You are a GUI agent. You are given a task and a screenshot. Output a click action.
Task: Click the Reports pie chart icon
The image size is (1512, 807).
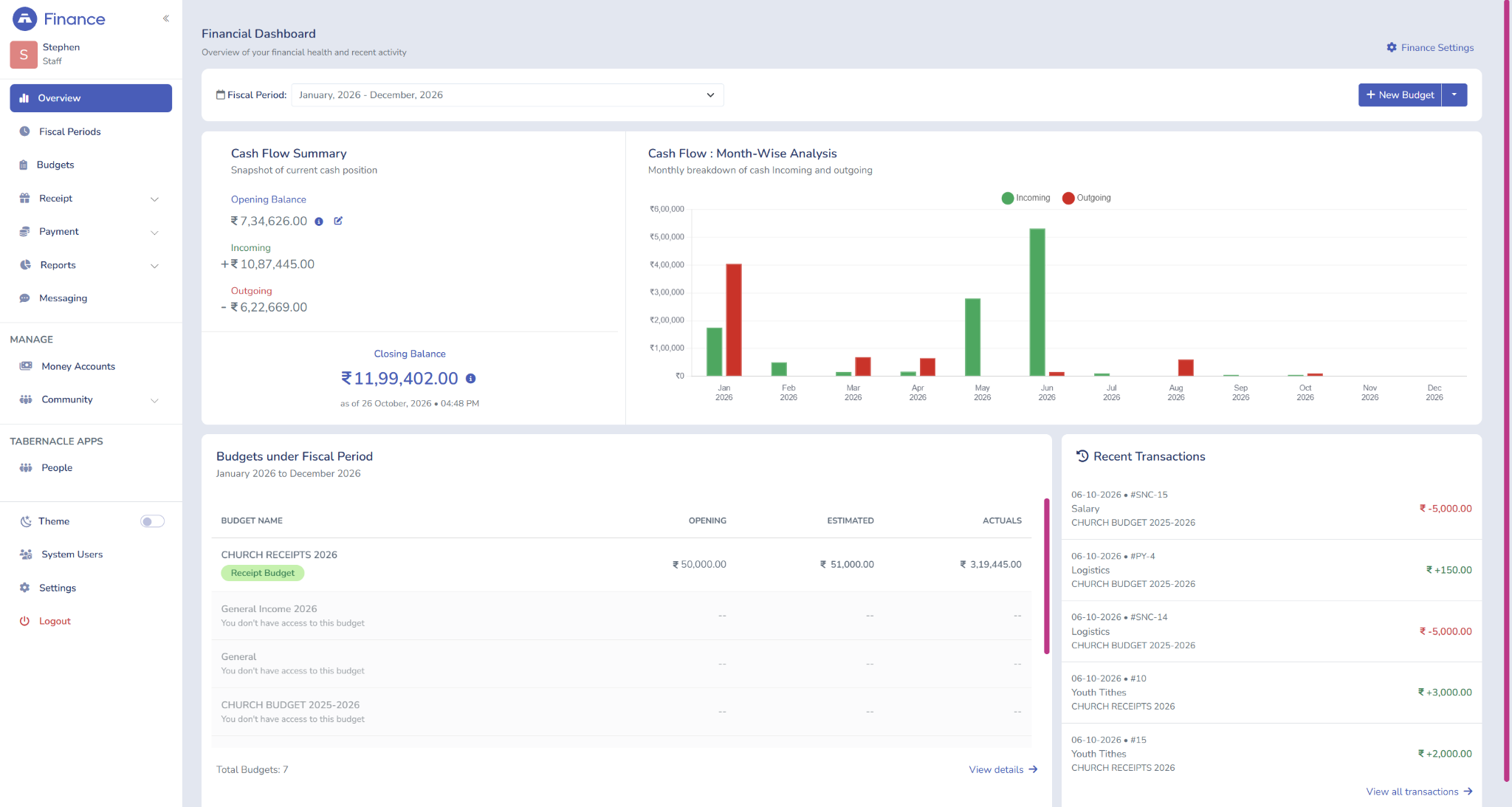coord(25,265)
